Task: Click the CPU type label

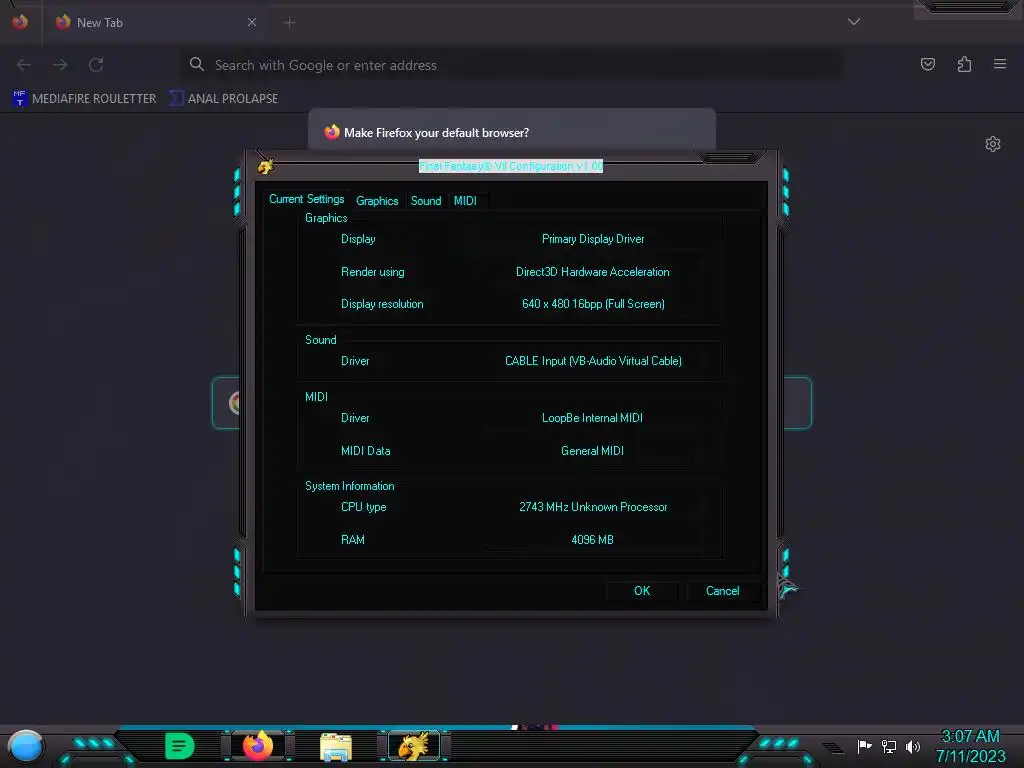Action: 363,507
